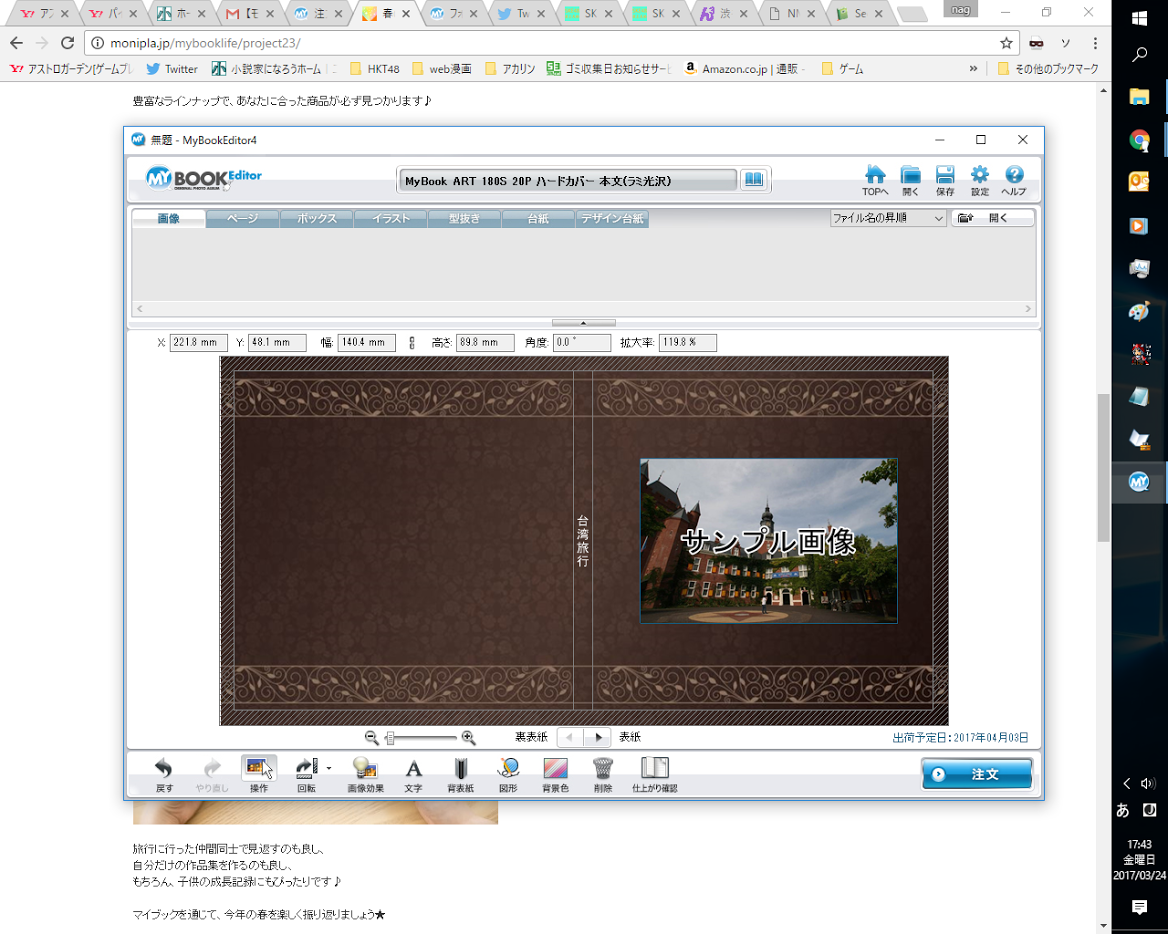Open the 背表紙 spine tool
The height and width of the screenshot is (934, 1168).
(x=460, y=769)
